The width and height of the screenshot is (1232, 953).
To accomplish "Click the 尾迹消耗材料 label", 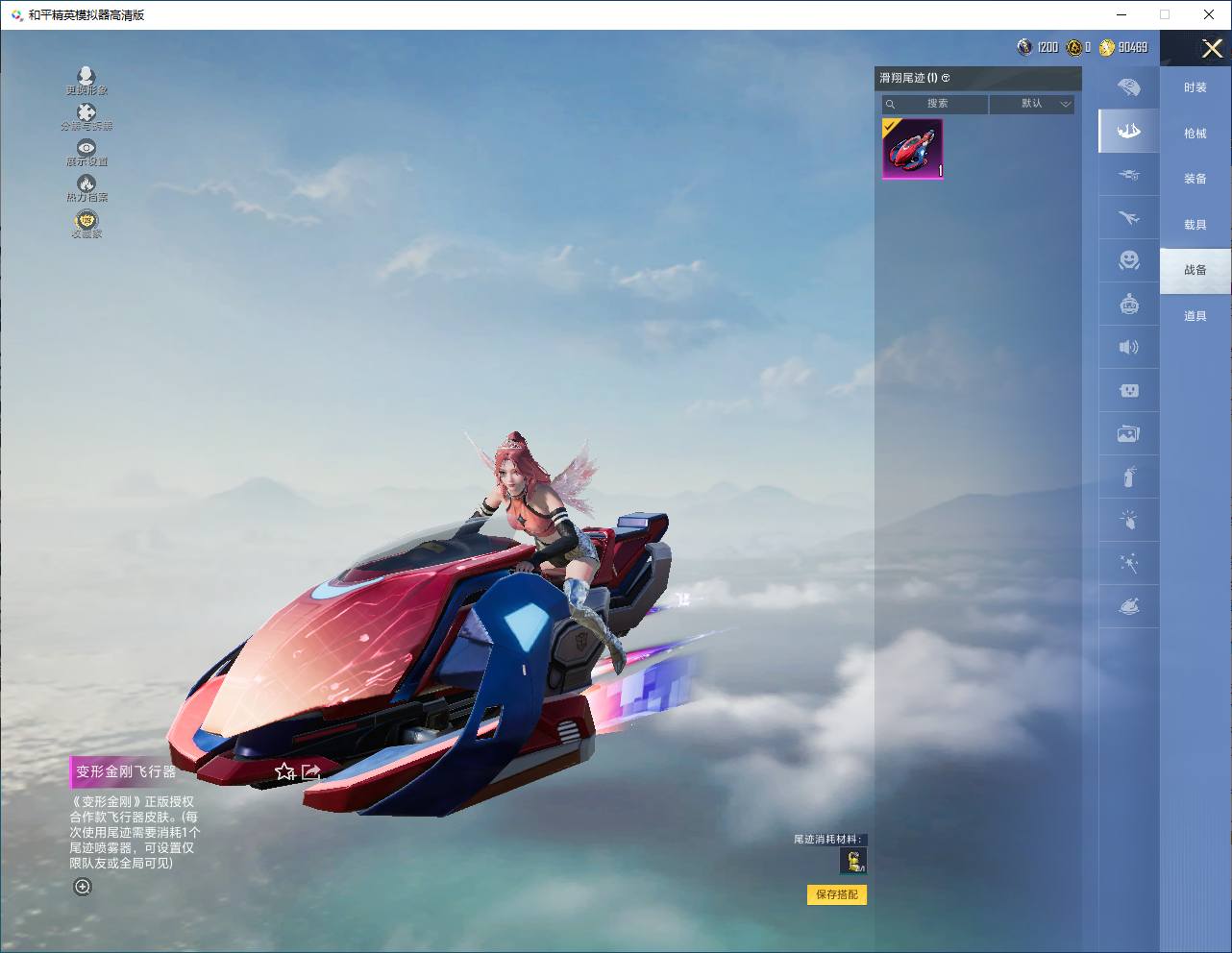I will click(827, 840).
